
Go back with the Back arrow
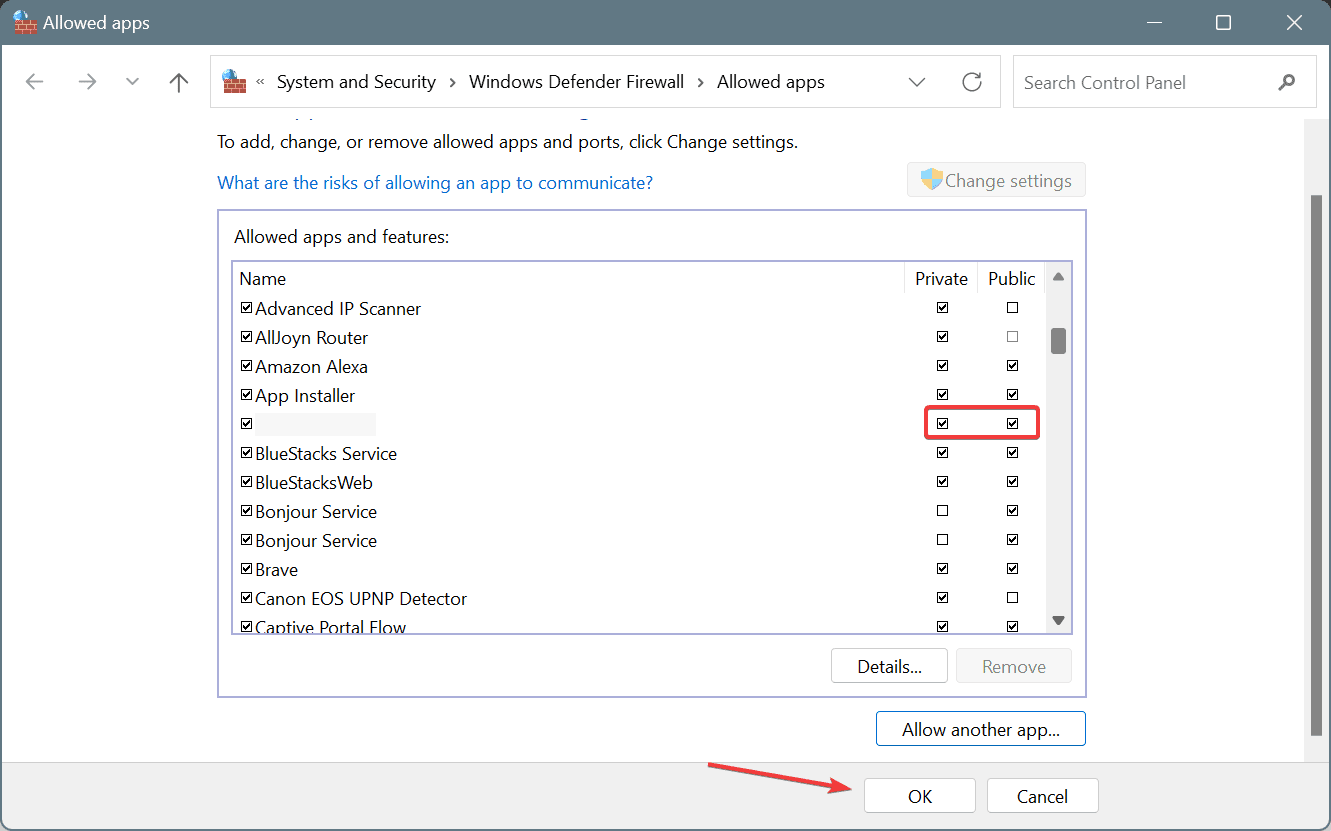pos(35,82)
